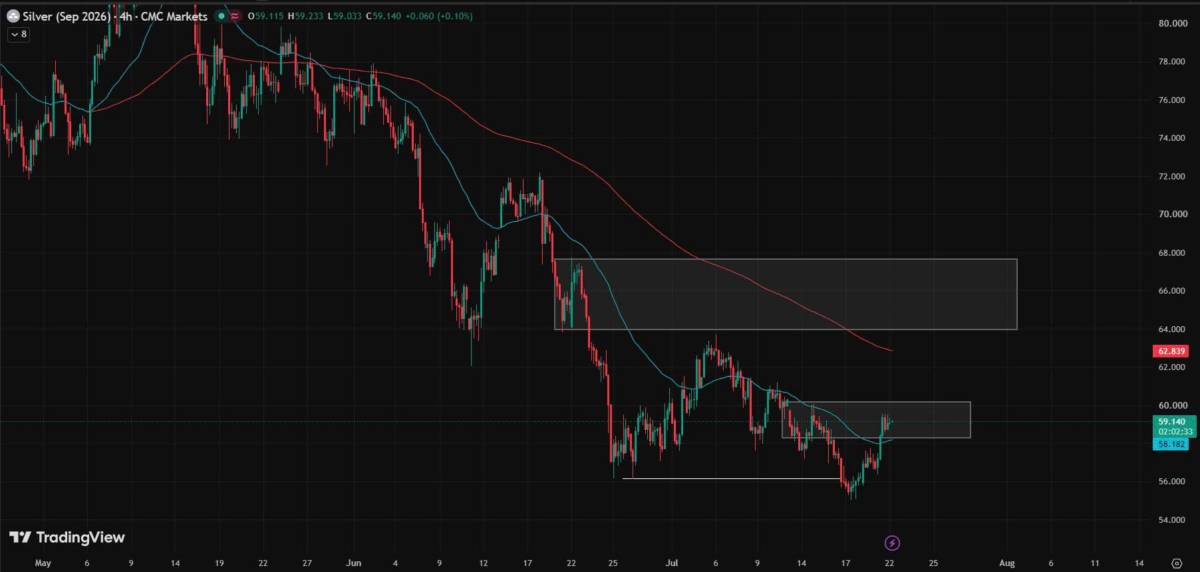Click the blue 58.182 price label
Viewport: 1200px width, 572px height.
(1170, 442)
